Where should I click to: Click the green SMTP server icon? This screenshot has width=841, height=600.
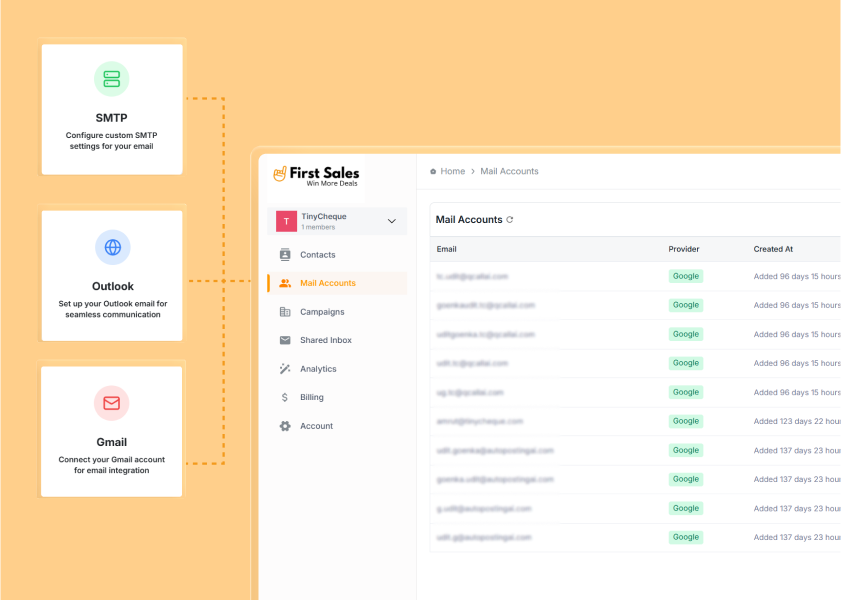(111, 78)
